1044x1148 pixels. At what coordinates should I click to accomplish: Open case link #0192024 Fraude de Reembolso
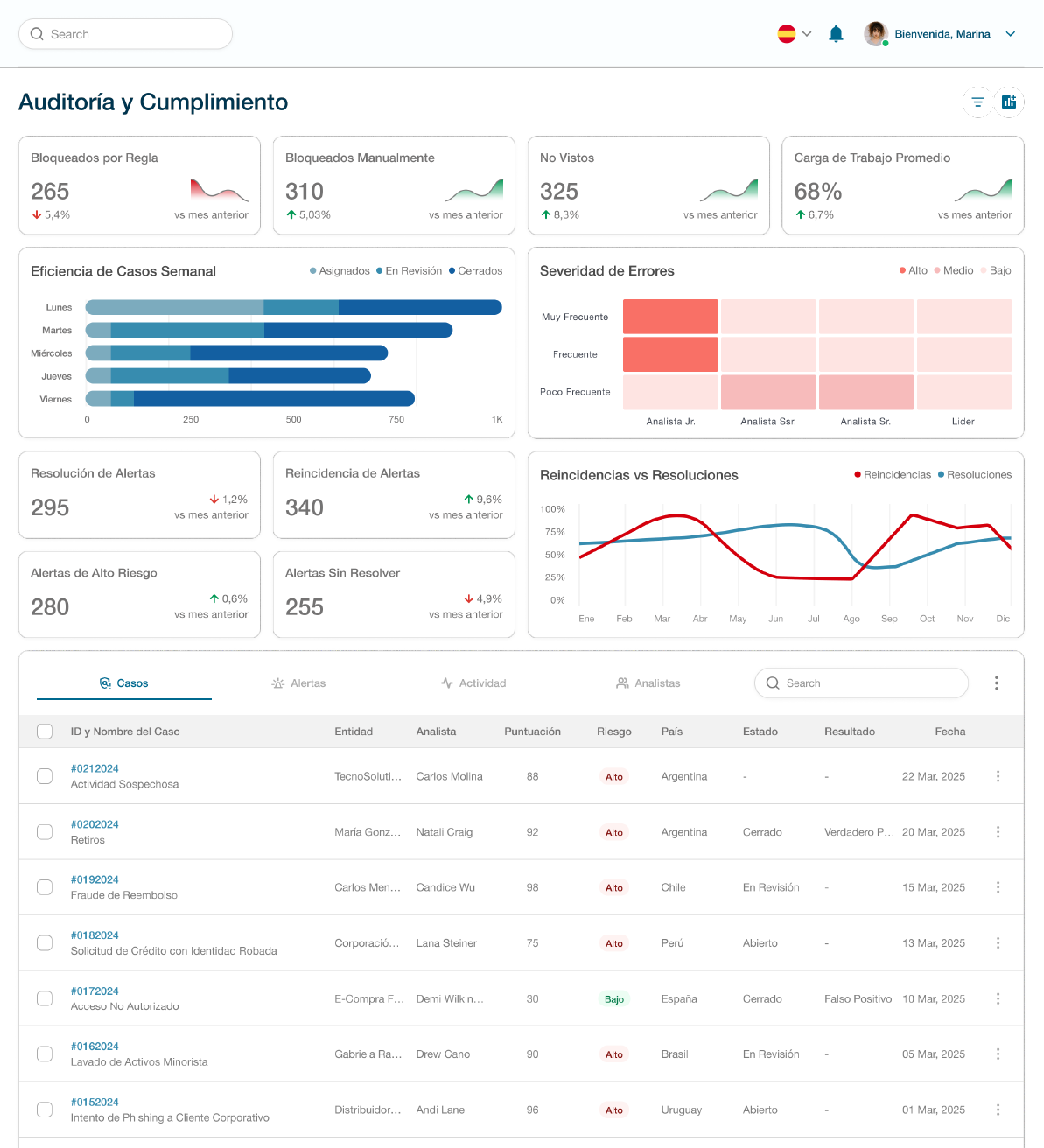(95, 879)
